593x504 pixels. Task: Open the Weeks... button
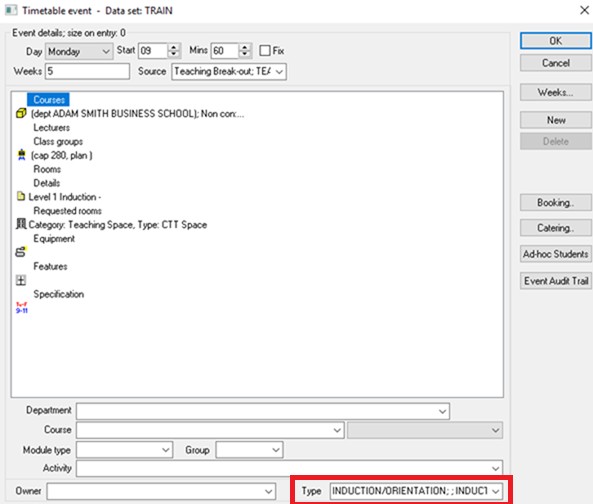556,92
